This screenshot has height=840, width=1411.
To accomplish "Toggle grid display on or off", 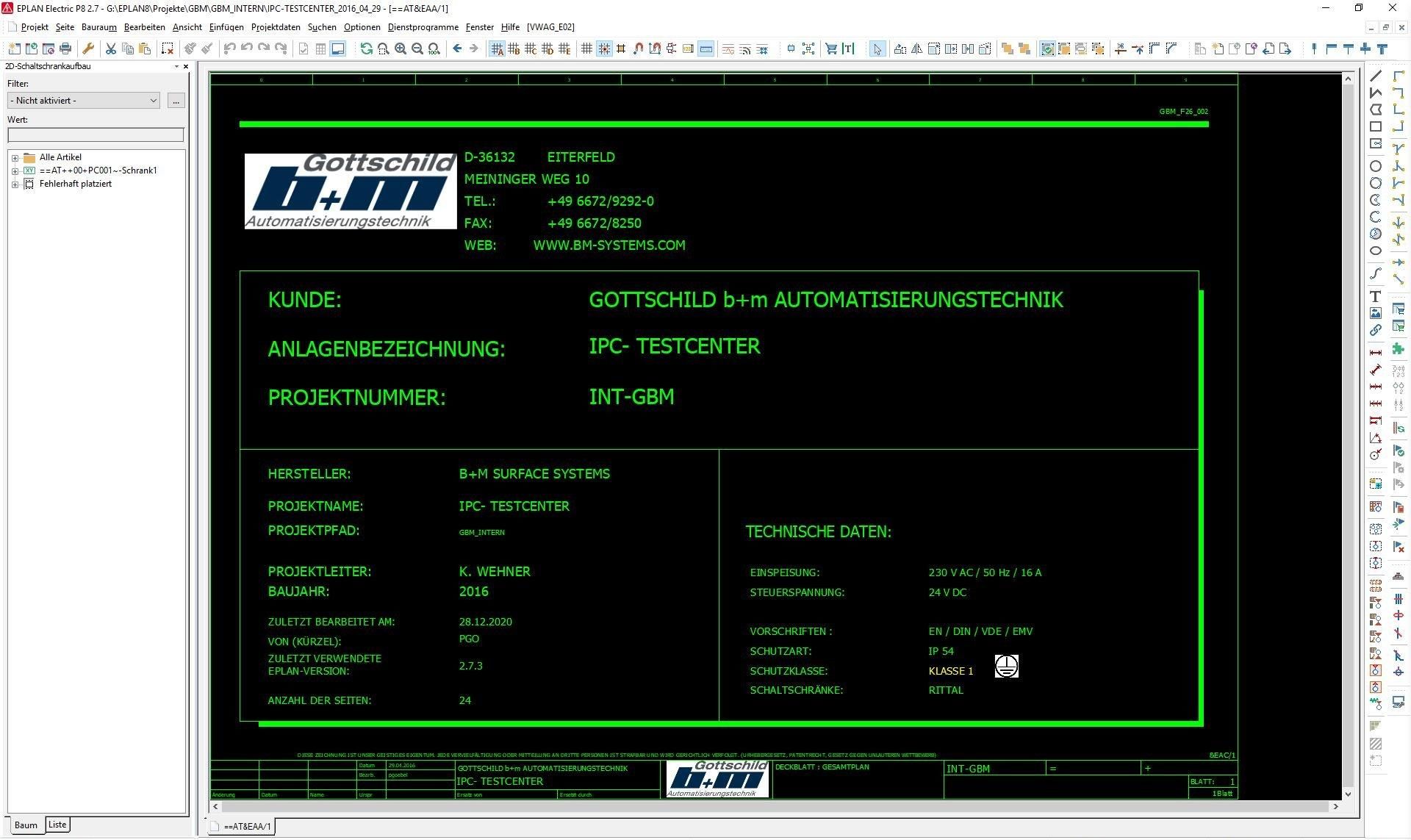I will click(x=586, y=49).
